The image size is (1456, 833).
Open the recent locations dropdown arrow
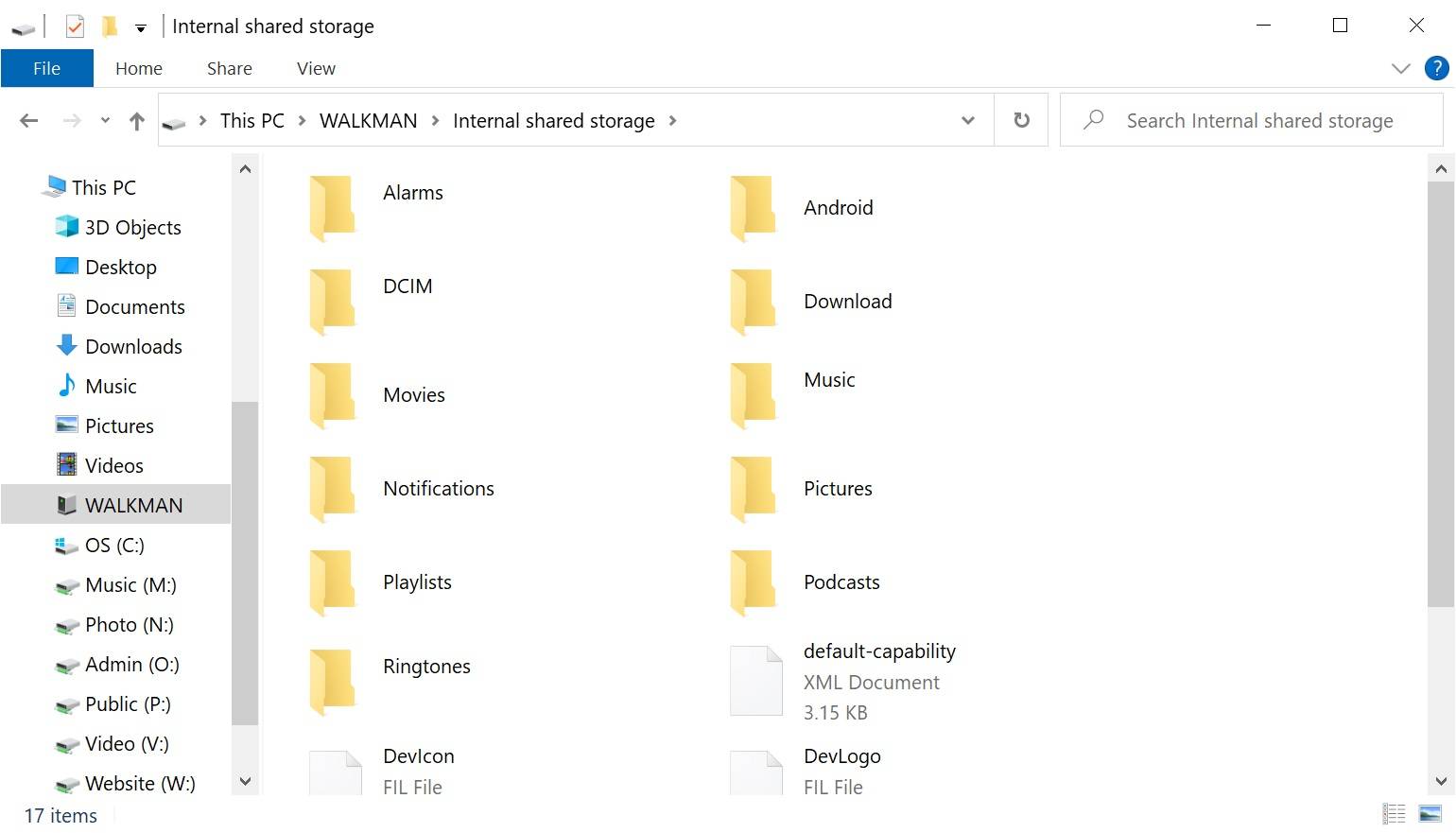click(105, 120)
